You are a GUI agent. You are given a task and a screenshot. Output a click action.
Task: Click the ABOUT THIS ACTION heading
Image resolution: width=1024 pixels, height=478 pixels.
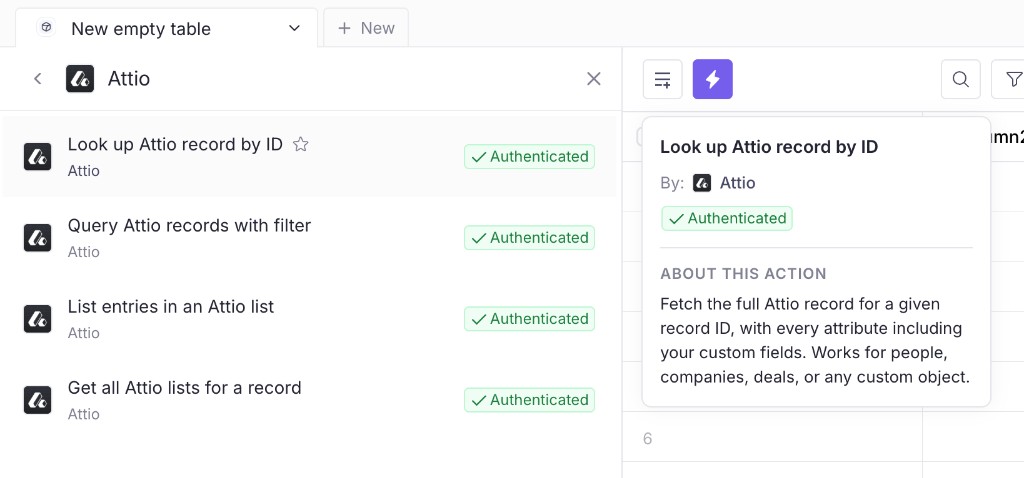tap(743, 274)
